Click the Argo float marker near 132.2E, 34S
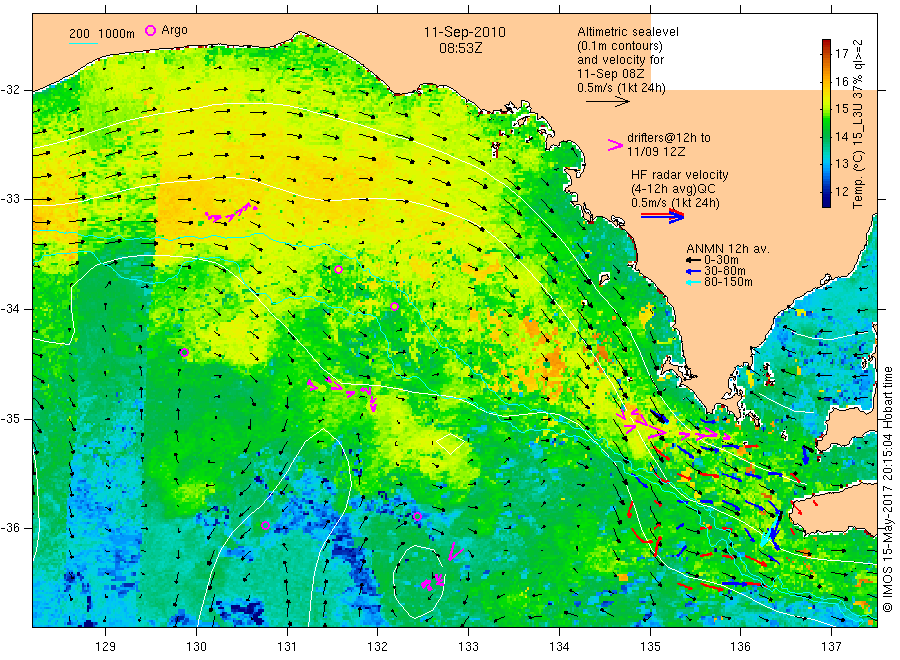Screen dimensions: 900x660 point(394,306)
